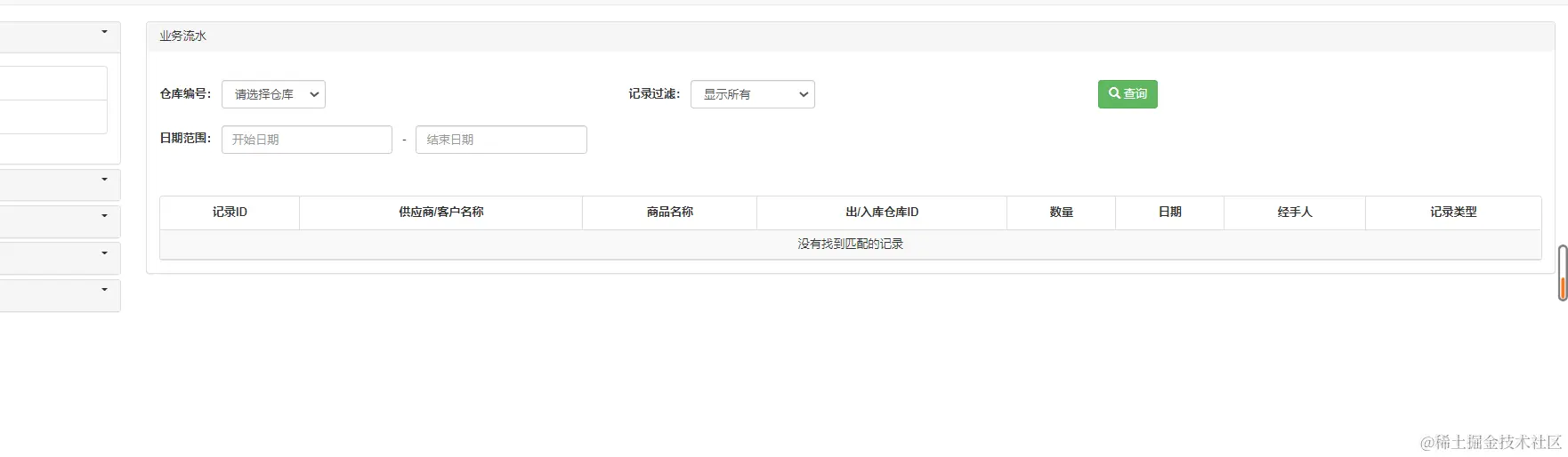
Task: Open the 请选择仓库 warehouse dropdown
Action: pos(273,94)
